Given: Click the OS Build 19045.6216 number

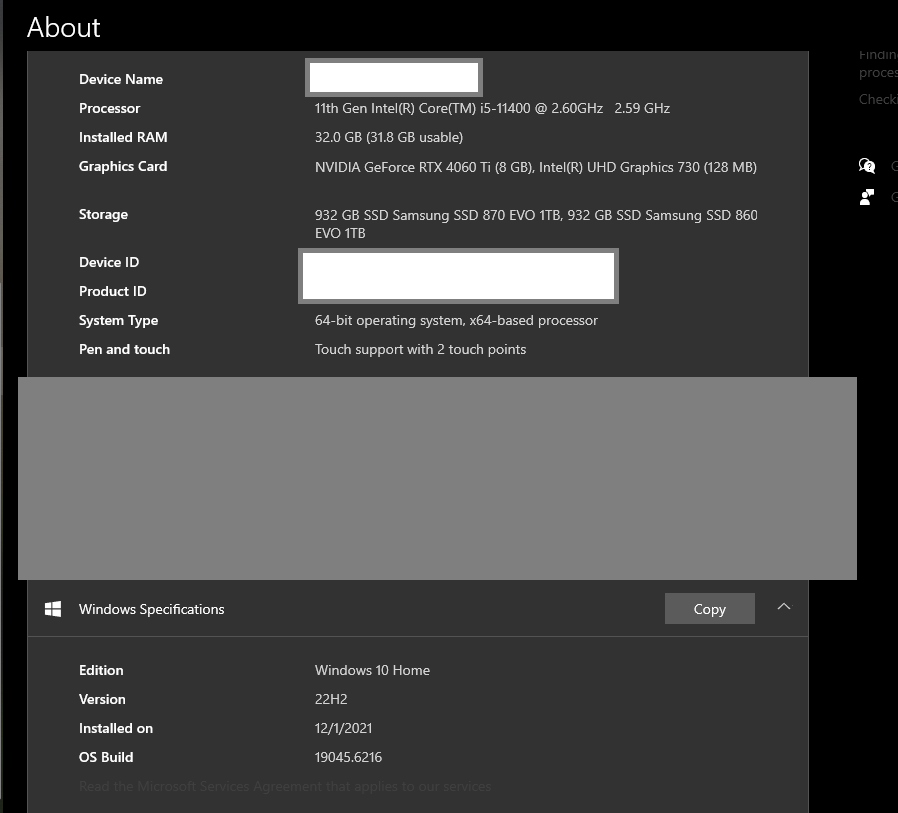Looking at the screenshot, I should click(x=348, y=757).
